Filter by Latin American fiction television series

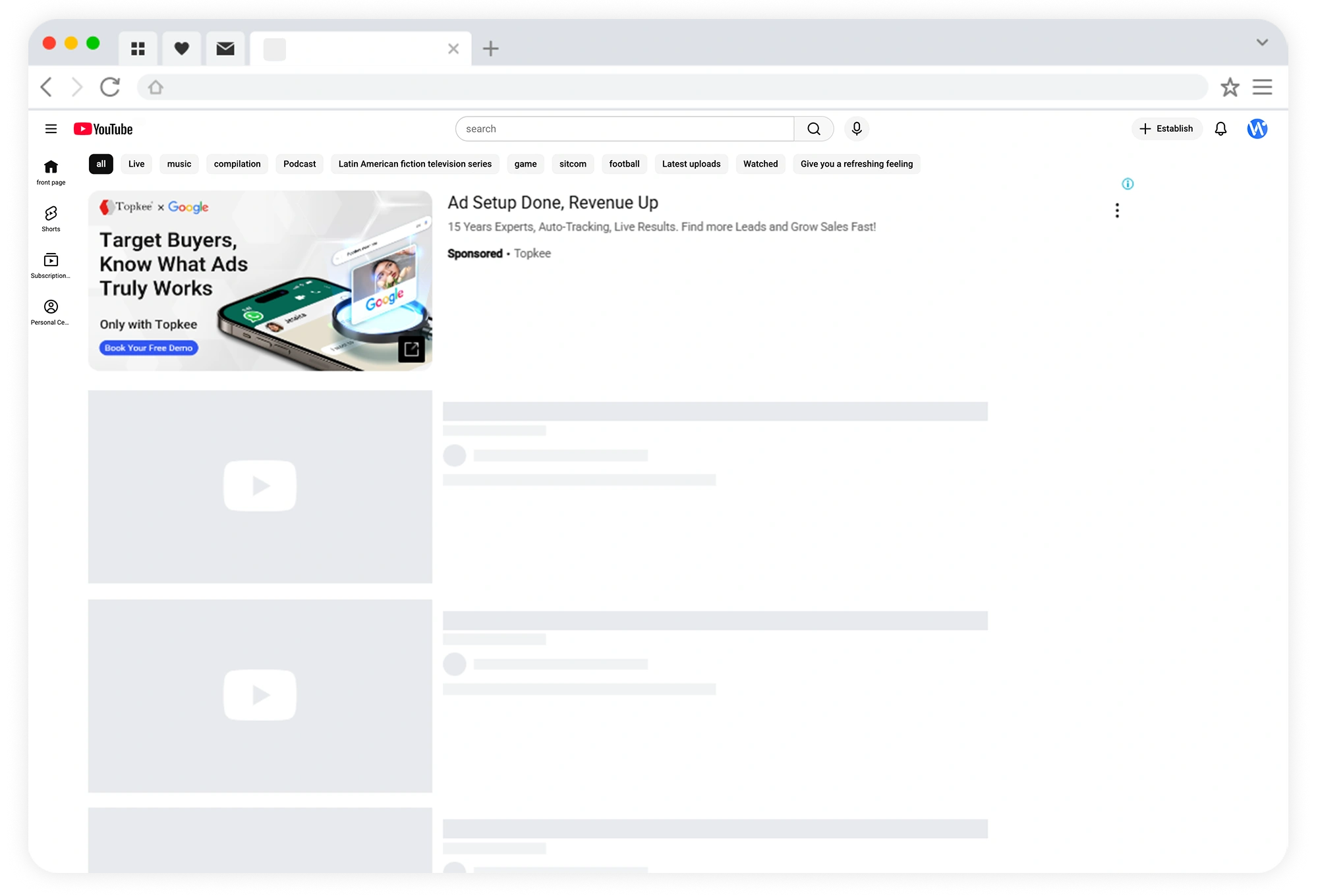[x=415, y=164]
